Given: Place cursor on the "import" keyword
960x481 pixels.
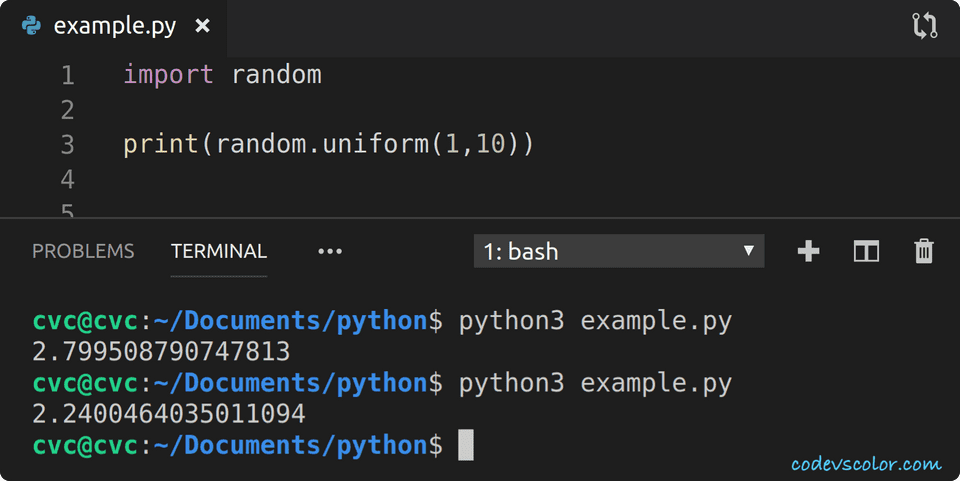Looking at the screenshot, I should [x=168, y=75].
